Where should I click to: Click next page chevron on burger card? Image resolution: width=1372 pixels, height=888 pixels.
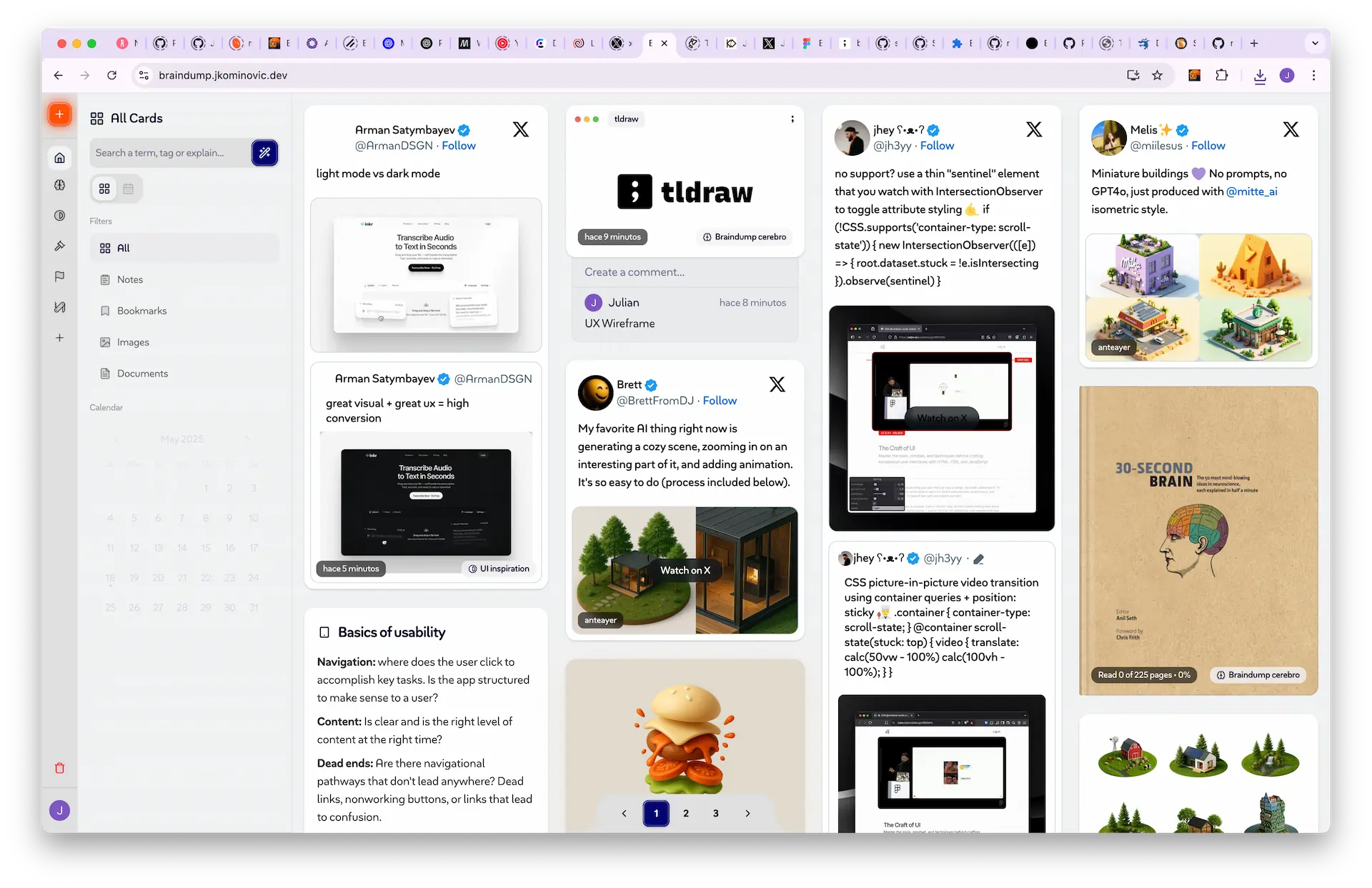(747, 813)
